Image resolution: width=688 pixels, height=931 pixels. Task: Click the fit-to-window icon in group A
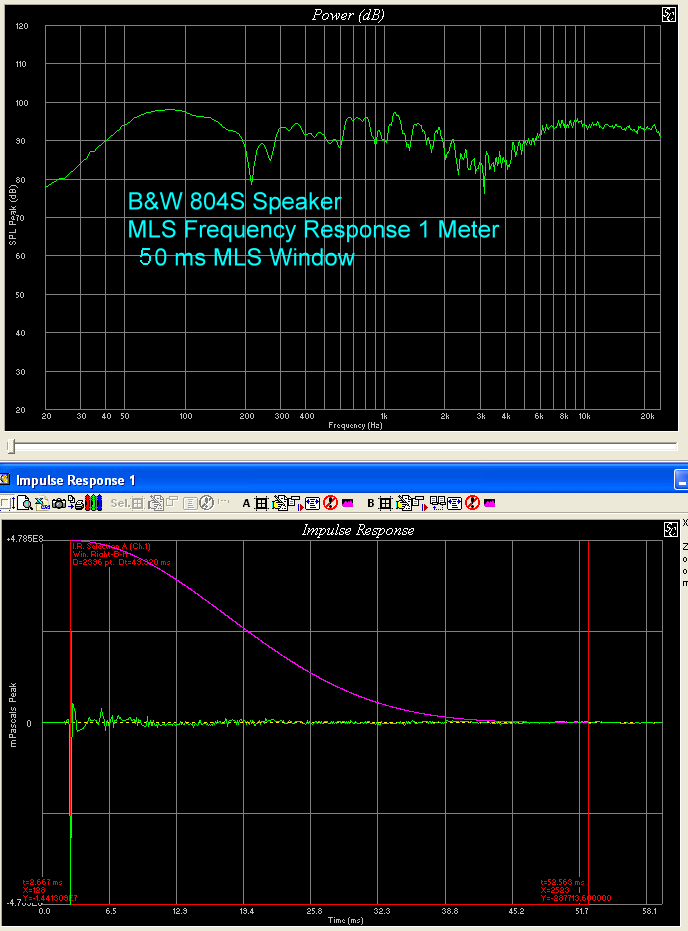point(312,504)
